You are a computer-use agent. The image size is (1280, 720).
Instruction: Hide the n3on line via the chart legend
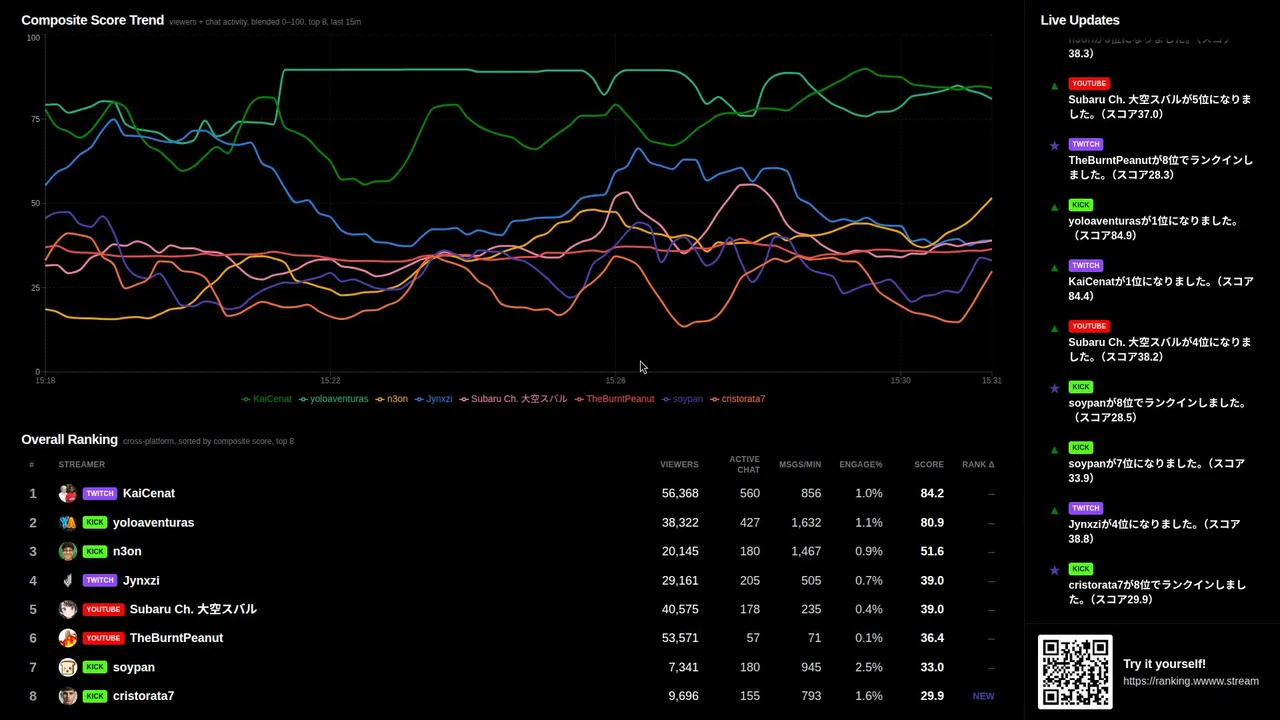[392, 399]
